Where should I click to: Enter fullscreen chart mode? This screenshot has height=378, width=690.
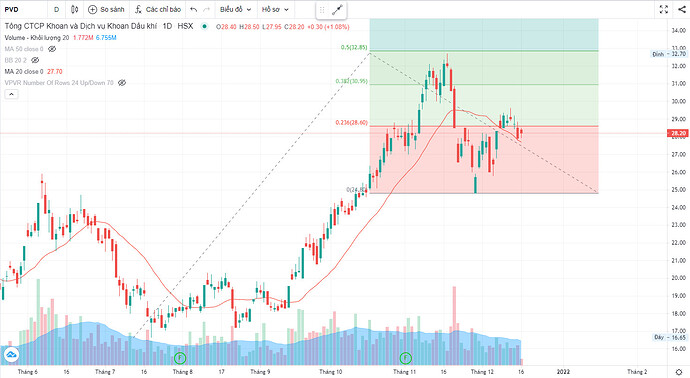point(664,9)
